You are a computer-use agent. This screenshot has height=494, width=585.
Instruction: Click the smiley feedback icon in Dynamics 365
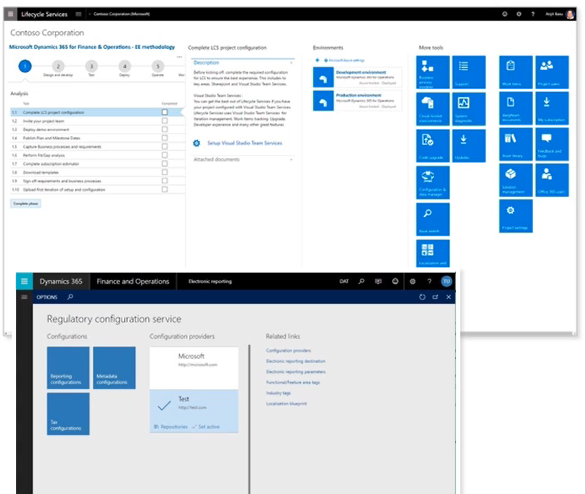[395, 281]
